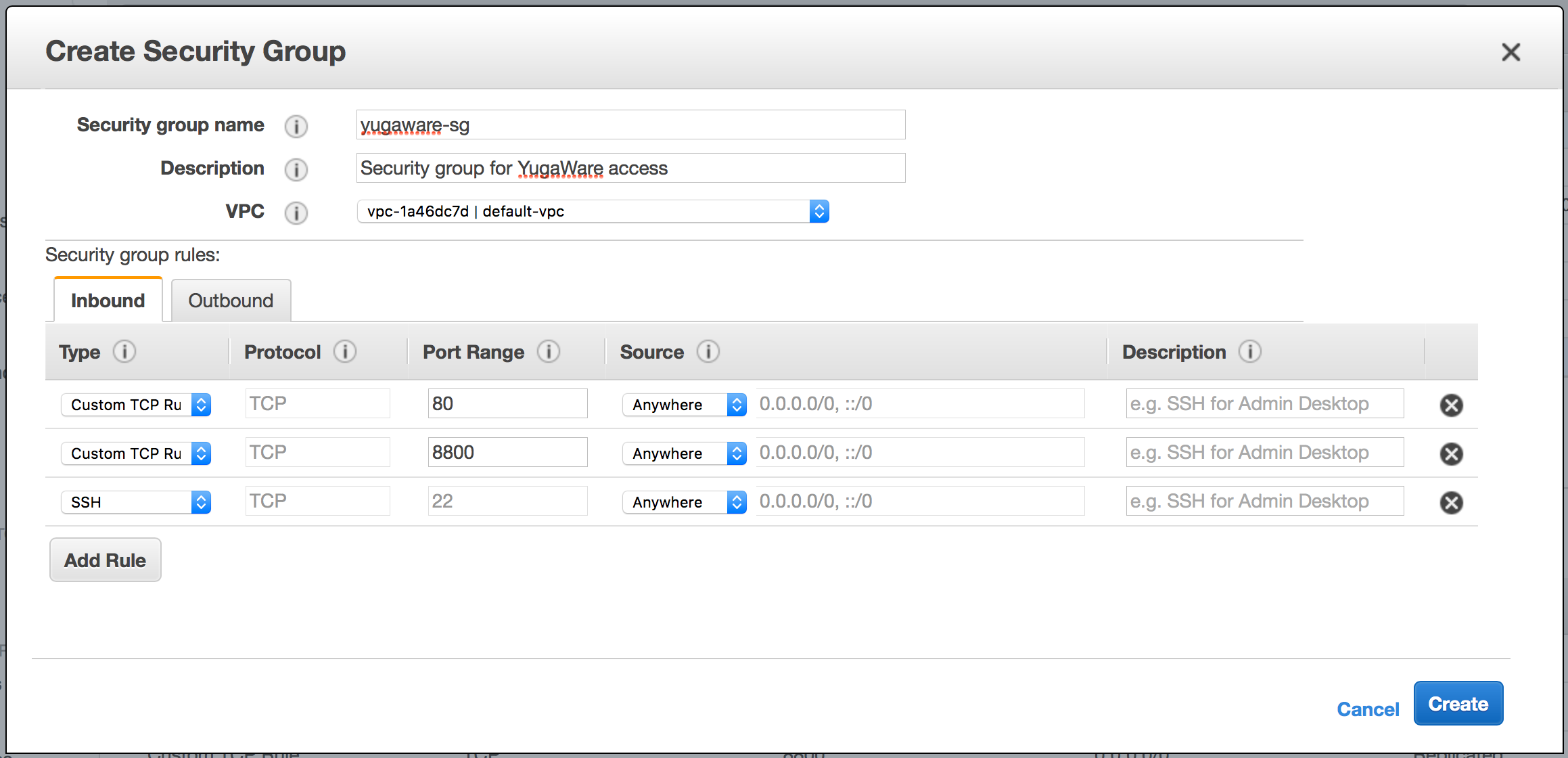
Task: Switch to the Outbound tab
Action: coord(231,300)
